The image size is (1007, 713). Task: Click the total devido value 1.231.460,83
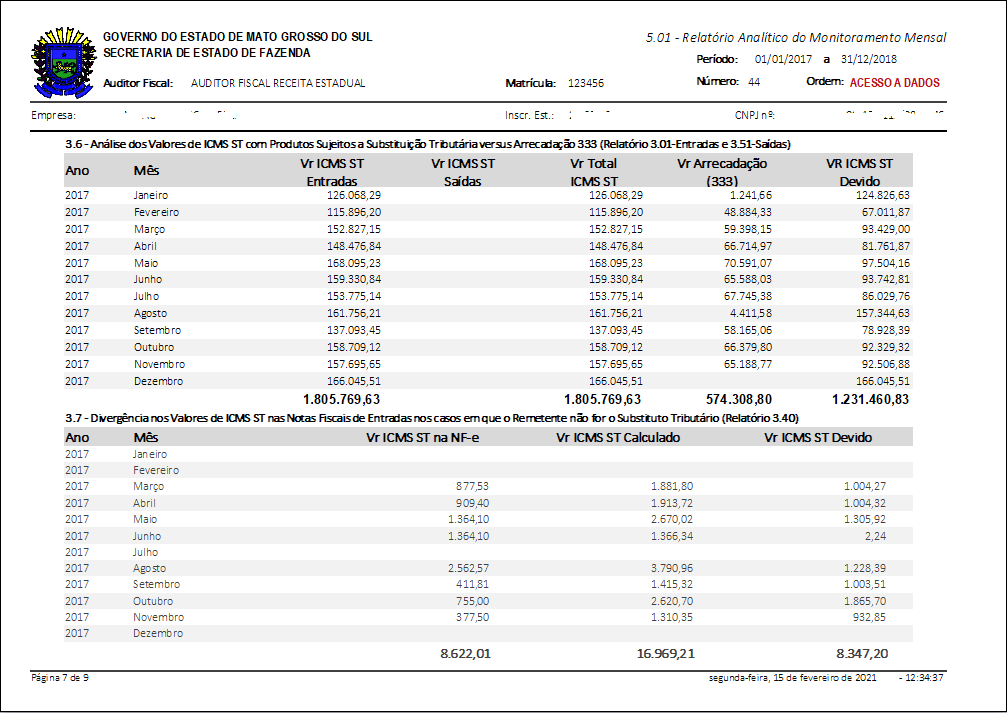(869, 399)
